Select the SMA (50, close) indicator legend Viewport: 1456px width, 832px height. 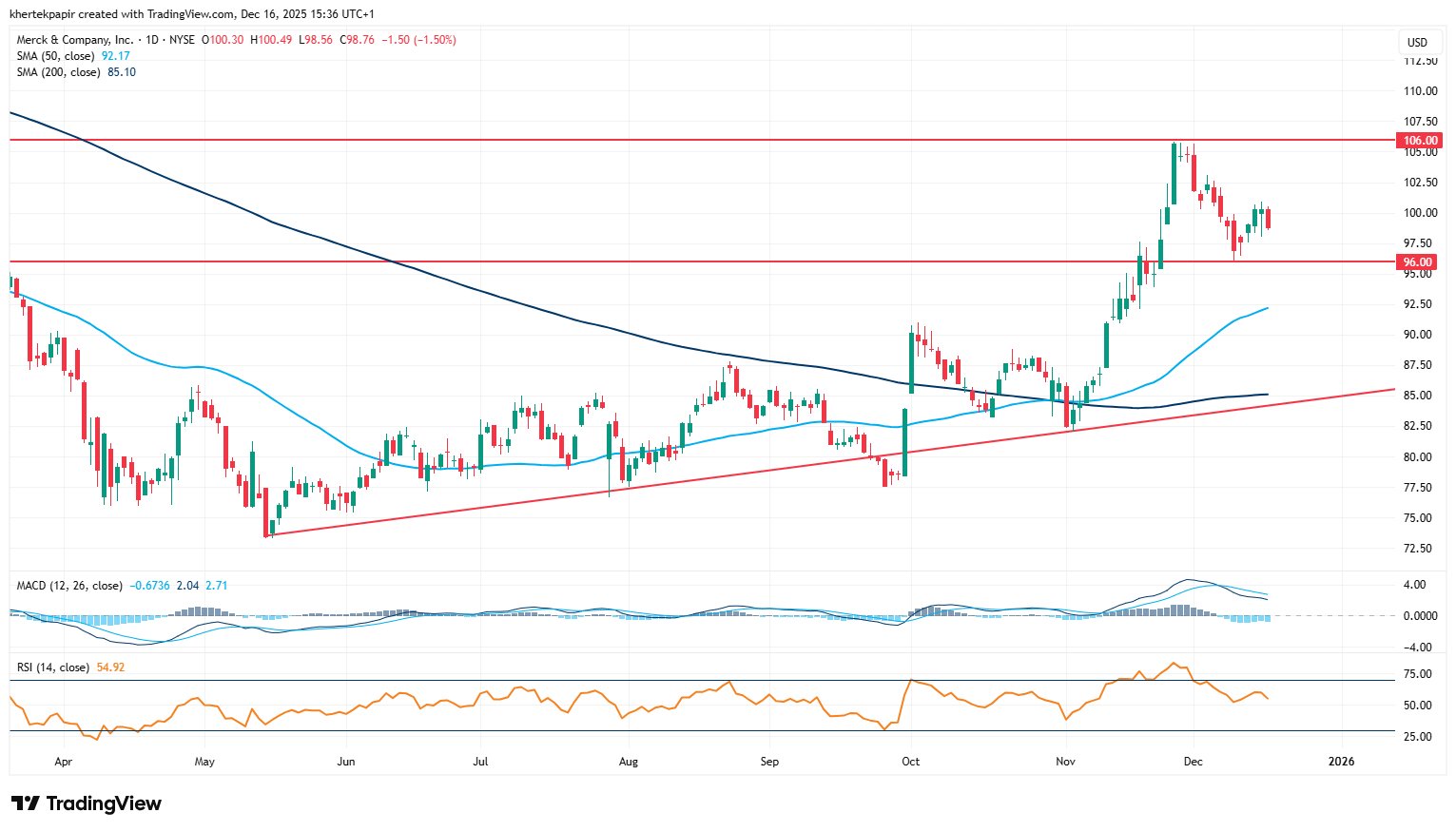coord(55,56)
